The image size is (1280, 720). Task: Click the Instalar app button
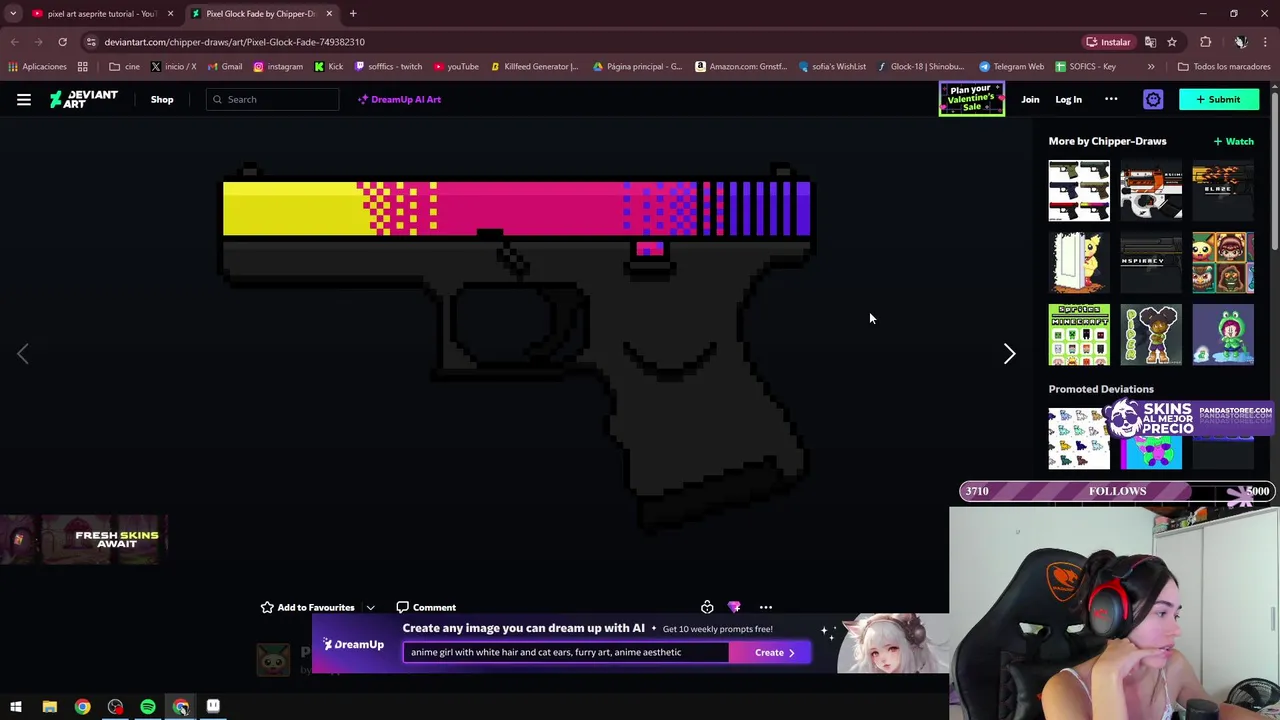click(1109, 42)
